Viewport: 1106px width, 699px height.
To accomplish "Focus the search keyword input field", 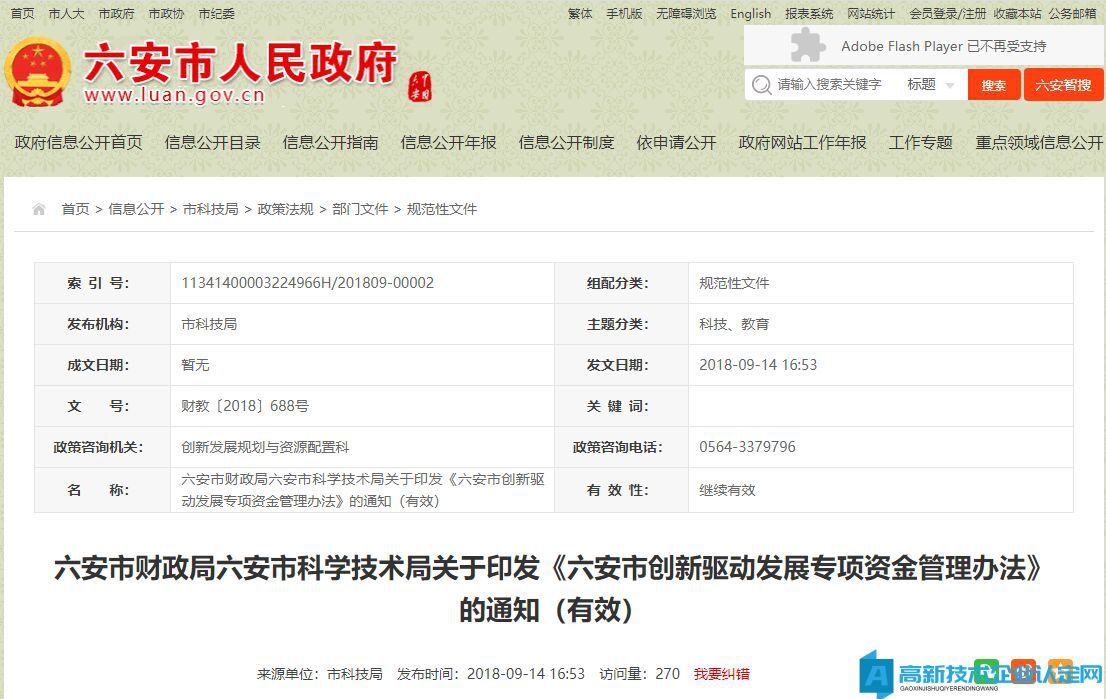I will 835,85.
